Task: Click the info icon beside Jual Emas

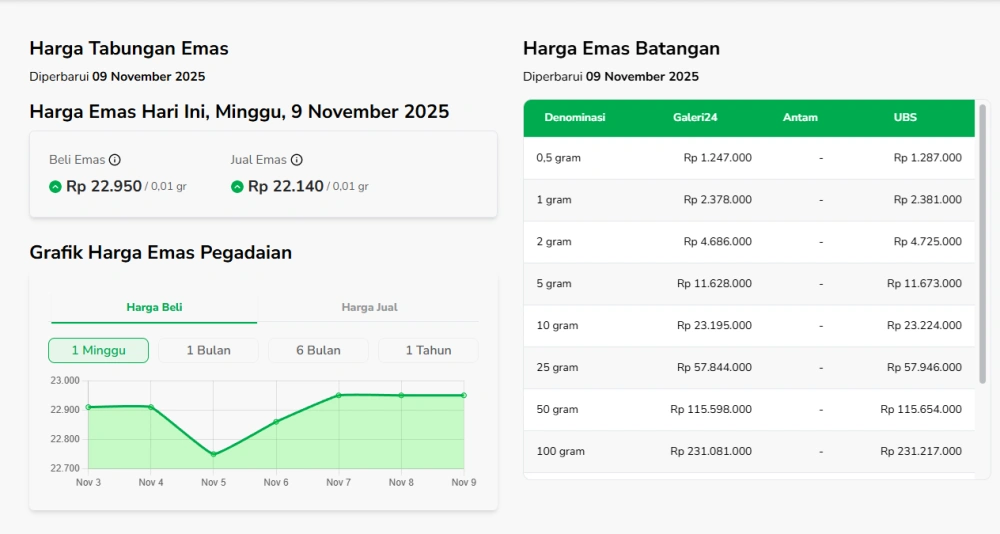Action: pos(297,160)
